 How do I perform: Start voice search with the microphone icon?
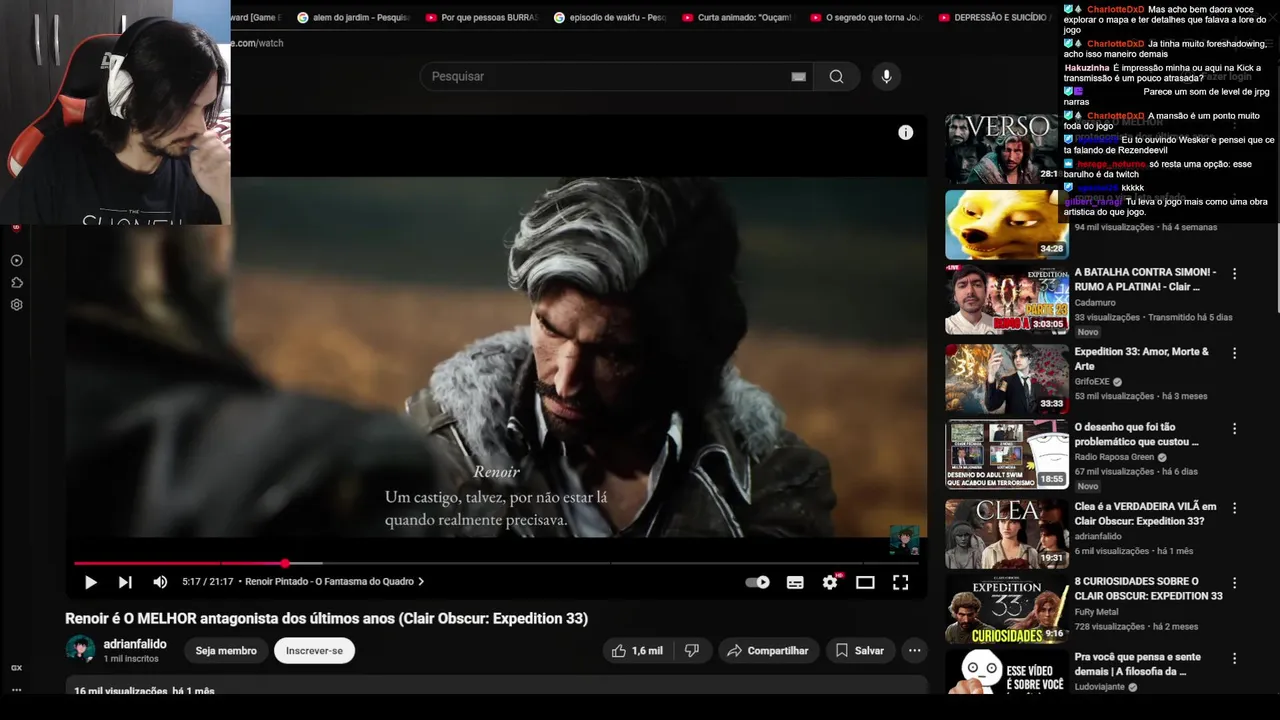point(885,77)
